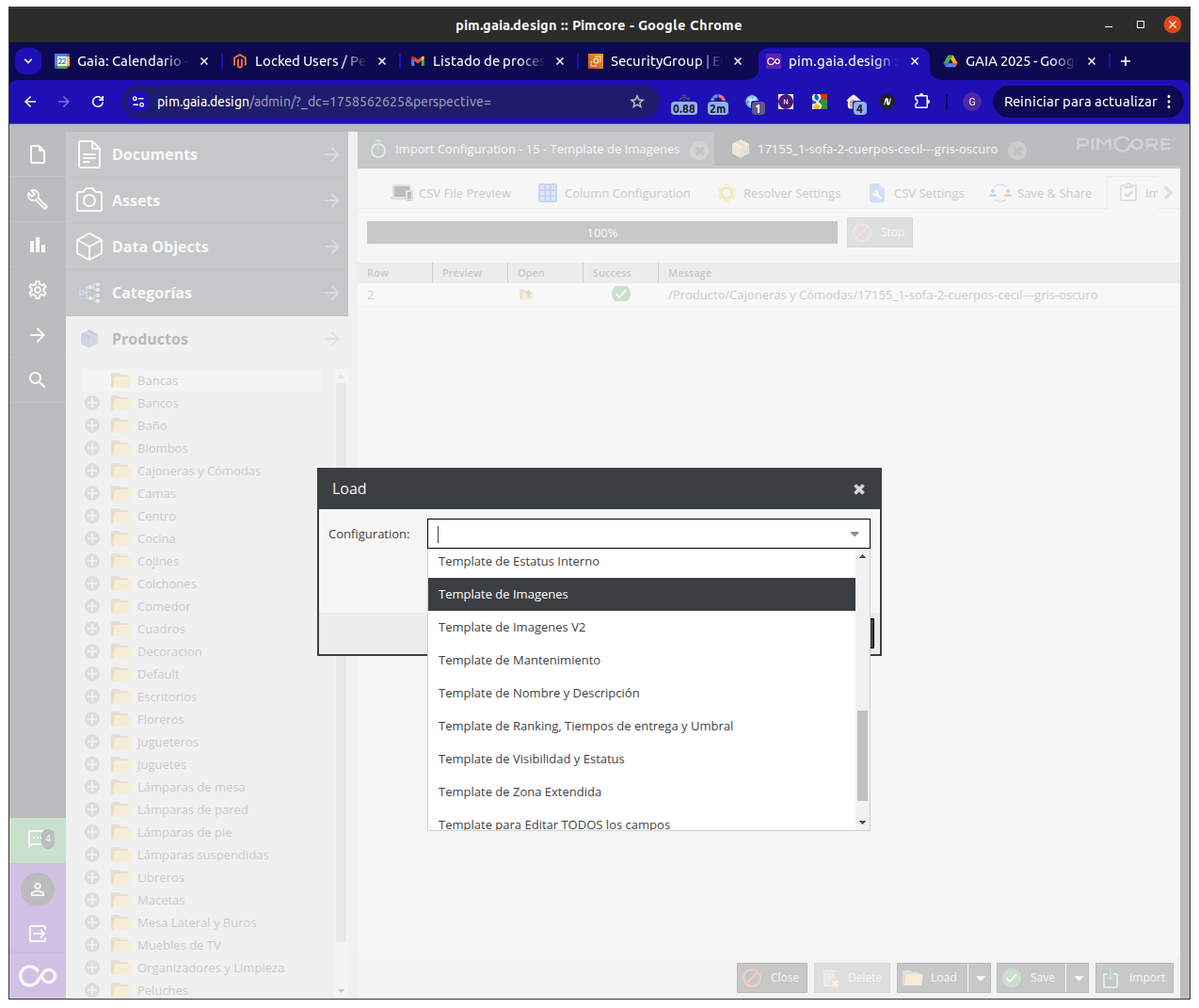Click the search magnifier icon in sidebar

(x=38, y=379)
